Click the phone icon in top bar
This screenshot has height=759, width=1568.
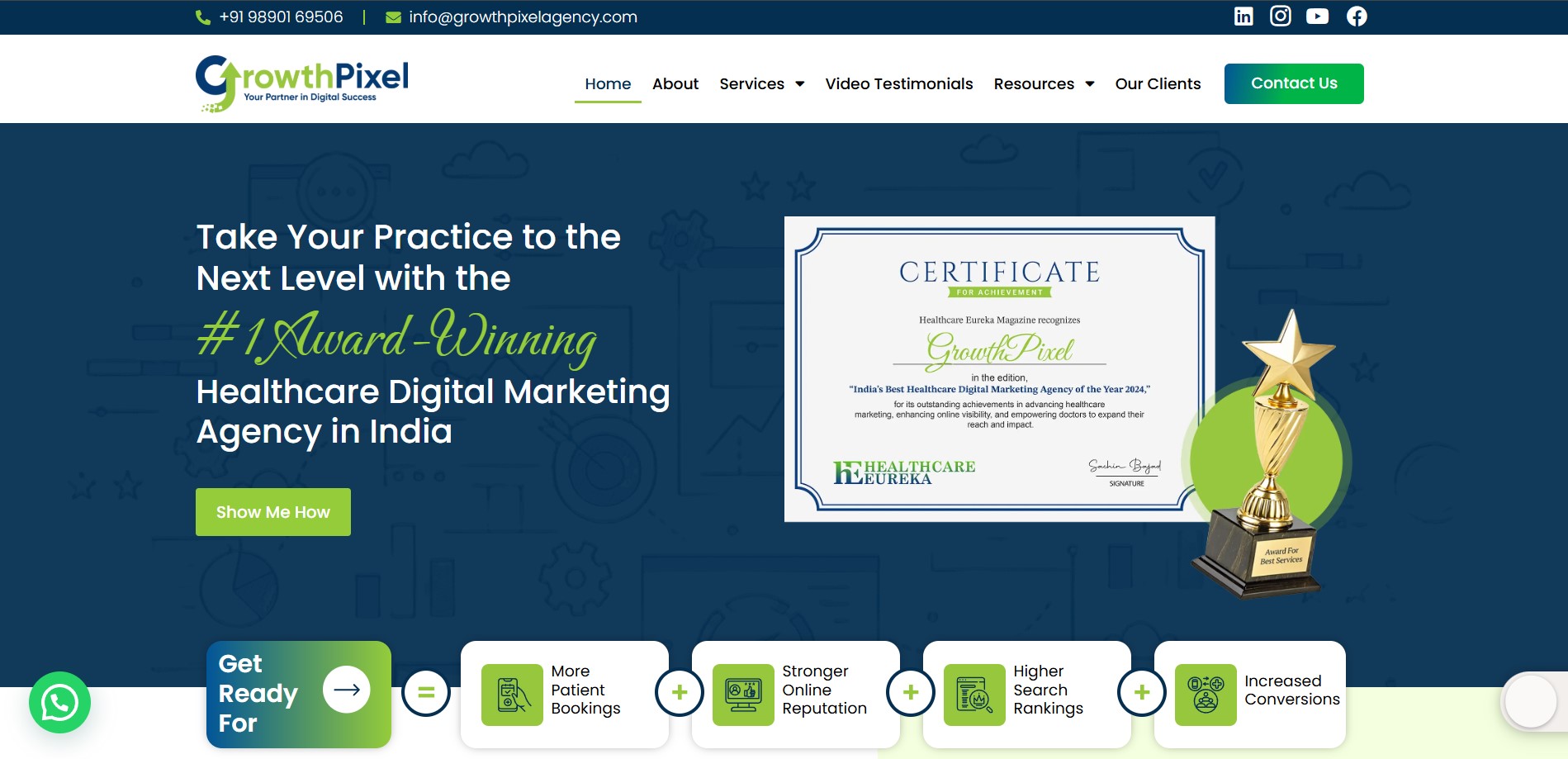203,17
